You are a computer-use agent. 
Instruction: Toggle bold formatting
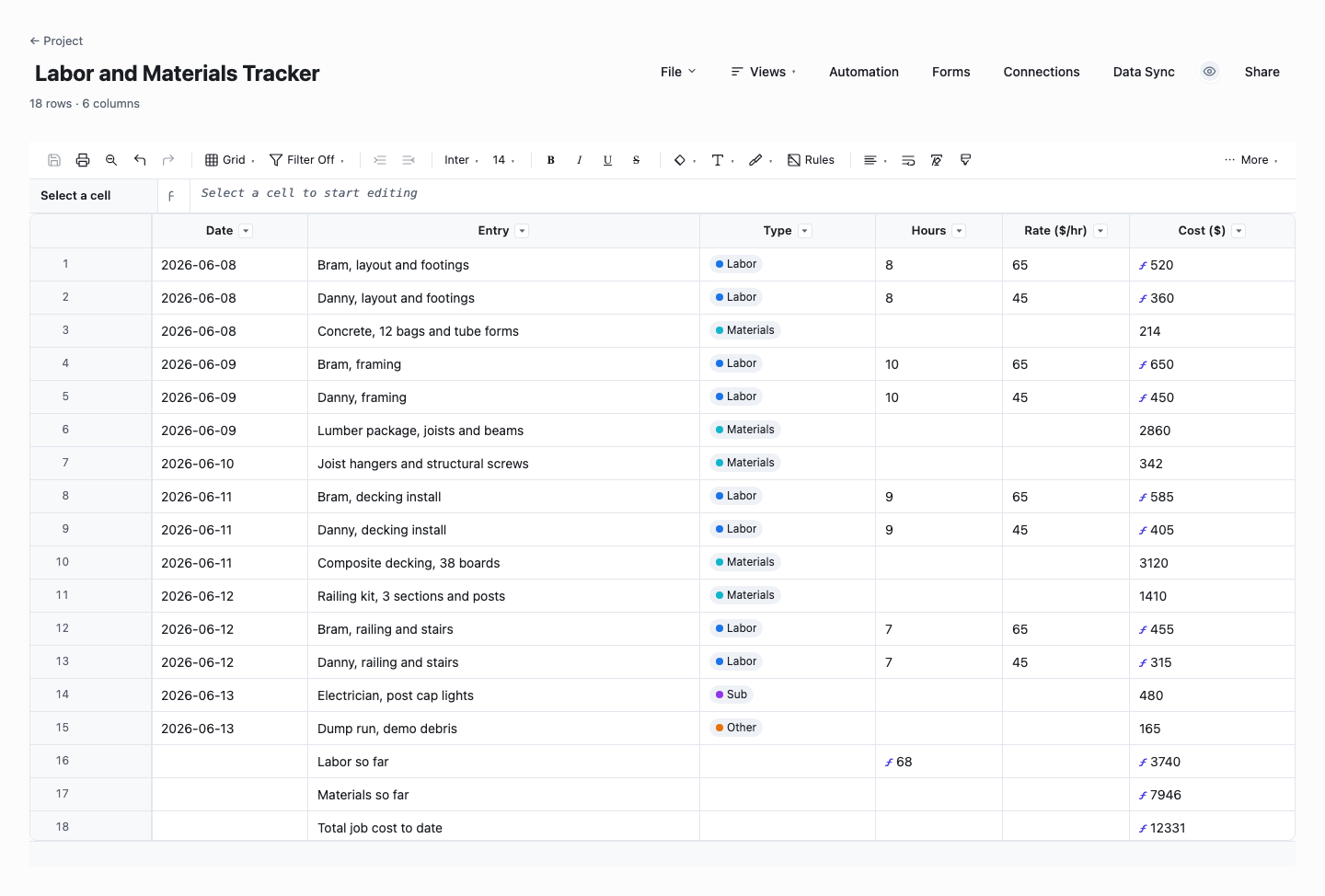(x=551, y=160)
